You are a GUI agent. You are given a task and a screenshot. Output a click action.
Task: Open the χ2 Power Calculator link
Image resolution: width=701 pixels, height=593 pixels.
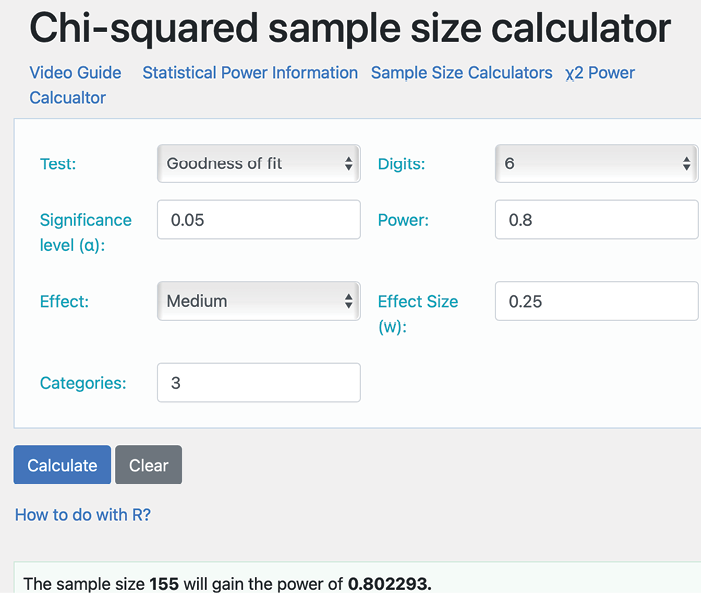[x=599, y=73]
